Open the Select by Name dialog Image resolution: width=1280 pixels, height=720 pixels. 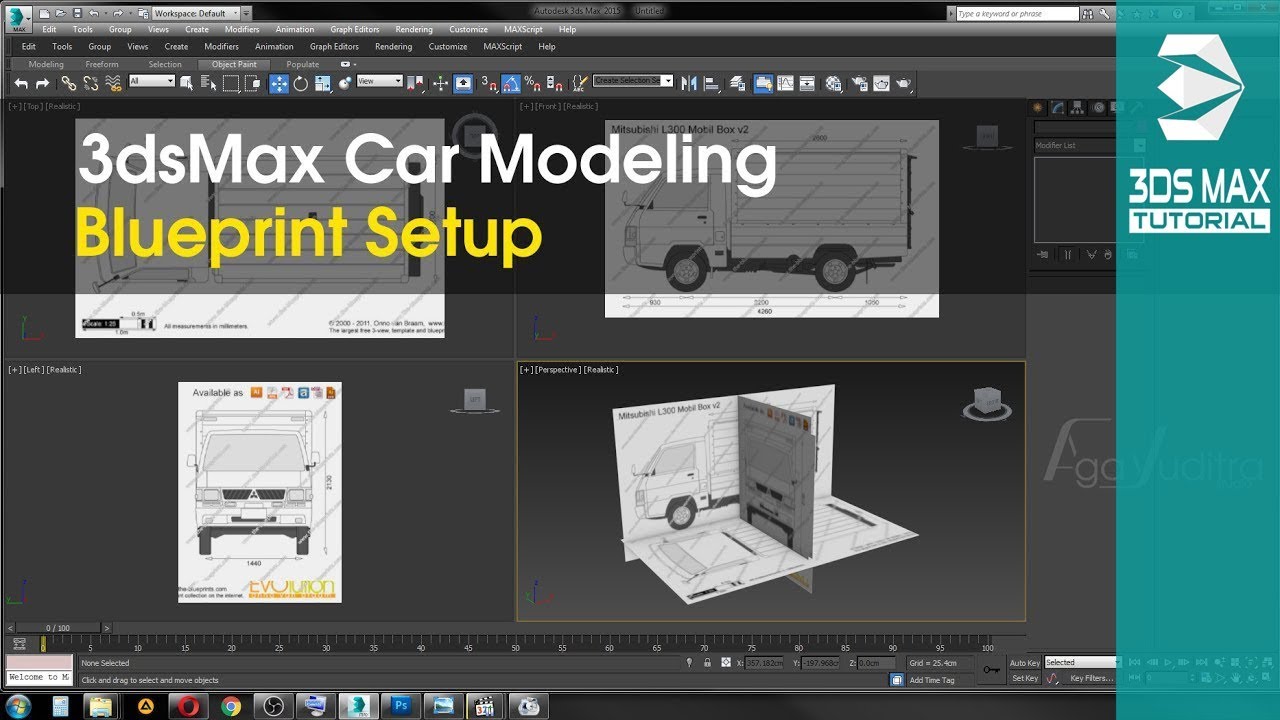[x=209, y=84]
